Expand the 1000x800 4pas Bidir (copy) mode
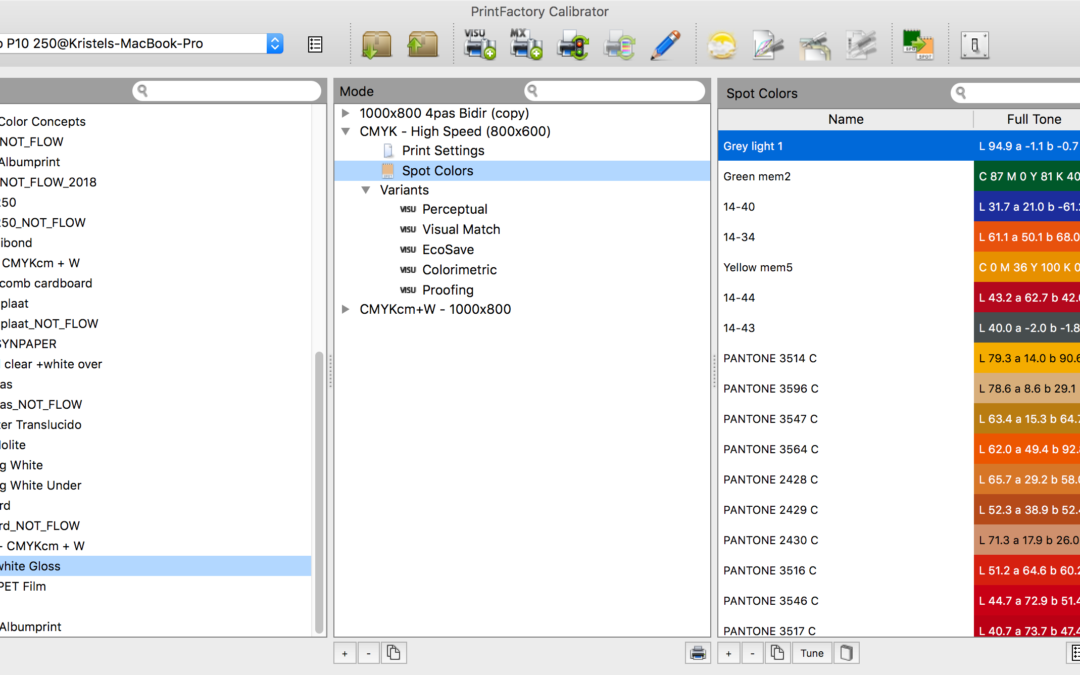 tap(346, 113)
